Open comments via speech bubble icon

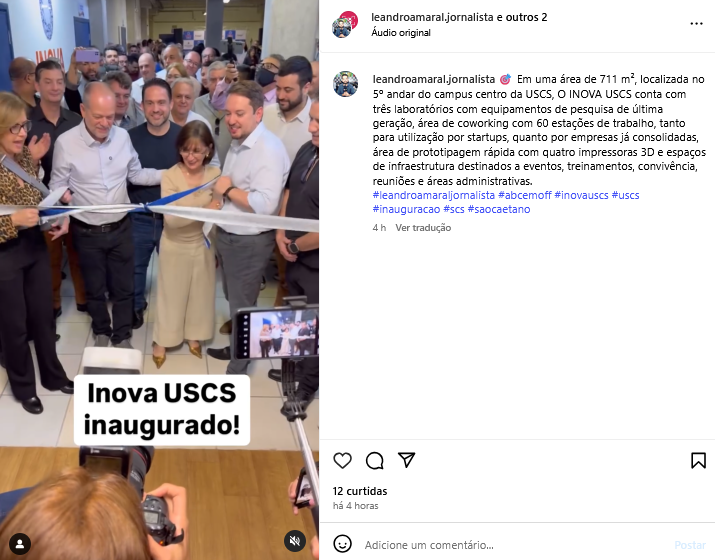point(374,460)
